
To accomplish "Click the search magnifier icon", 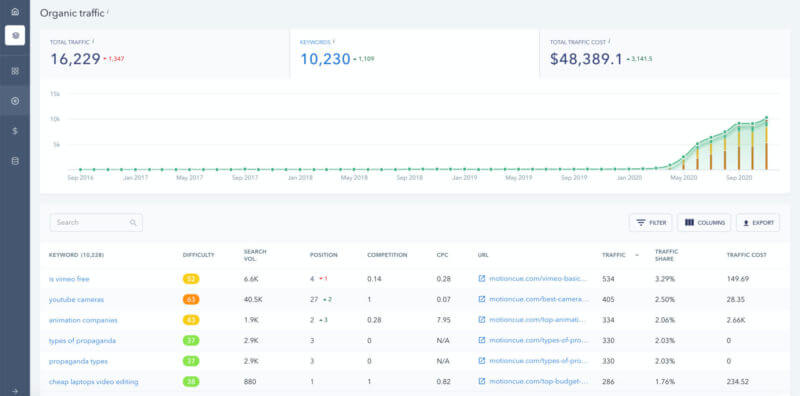I will tap(133, 222).
